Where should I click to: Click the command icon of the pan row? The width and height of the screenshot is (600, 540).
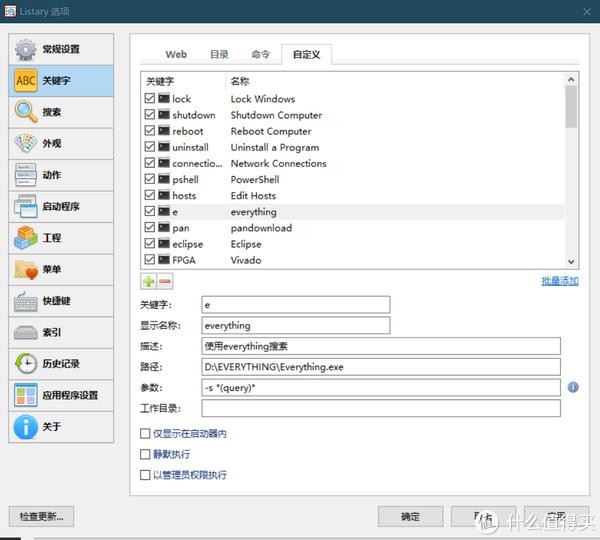(164, 227)
